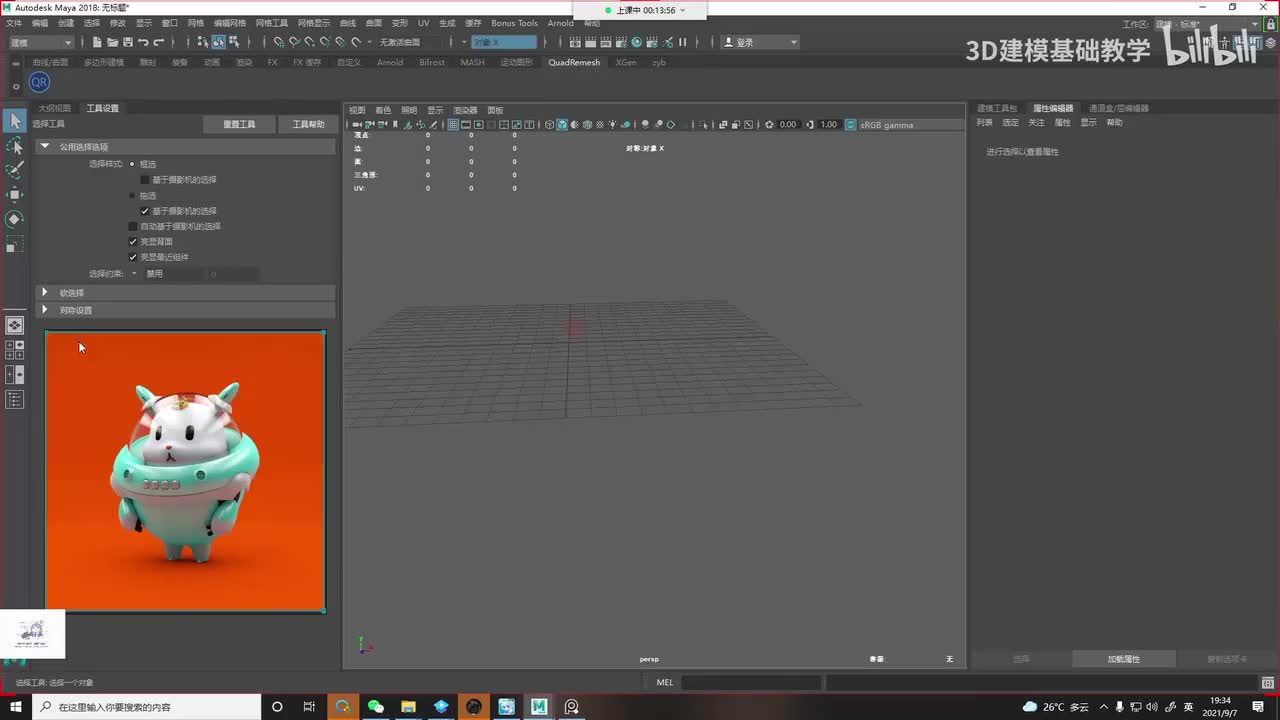
Task: Select by hierarchy mode icon
Action: 203,42
